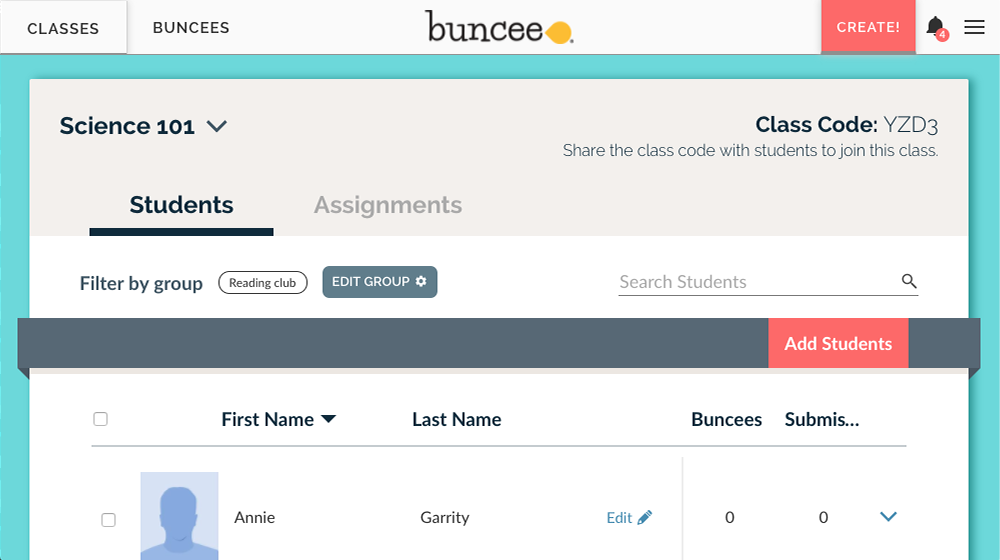Click the search magnifier icon
Viewport: 1000px width, 560px height.
(909, 281)
